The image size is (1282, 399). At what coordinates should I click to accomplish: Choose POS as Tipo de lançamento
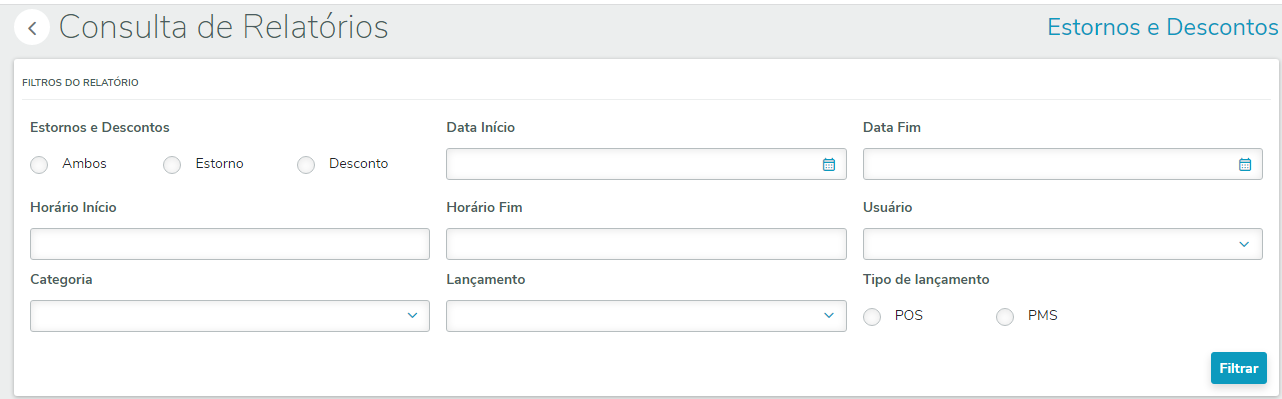[x=872, y=317]
